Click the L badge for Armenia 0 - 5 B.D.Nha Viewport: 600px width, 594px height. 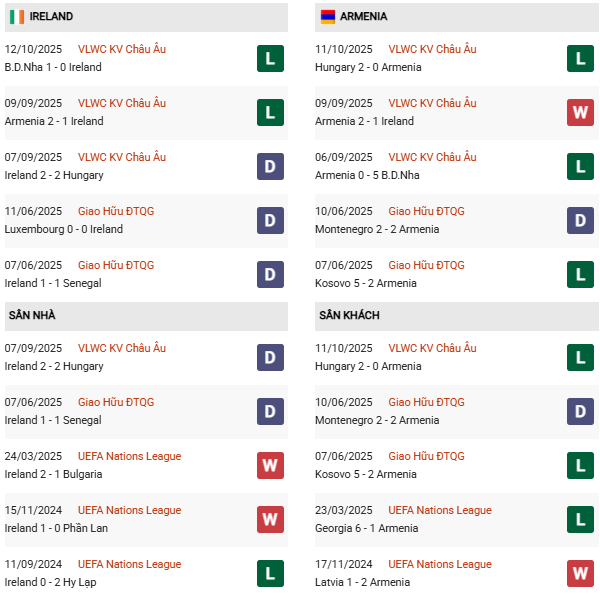580,167
